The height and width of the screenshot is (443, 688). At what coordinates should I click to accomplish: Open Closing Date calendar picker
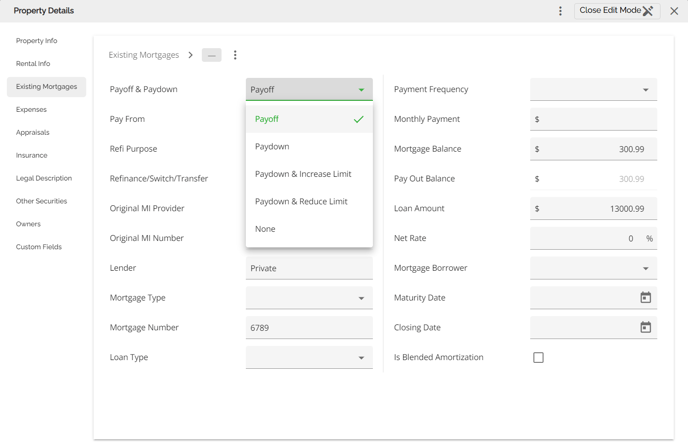pyautogui.click(x=645, y=327)
